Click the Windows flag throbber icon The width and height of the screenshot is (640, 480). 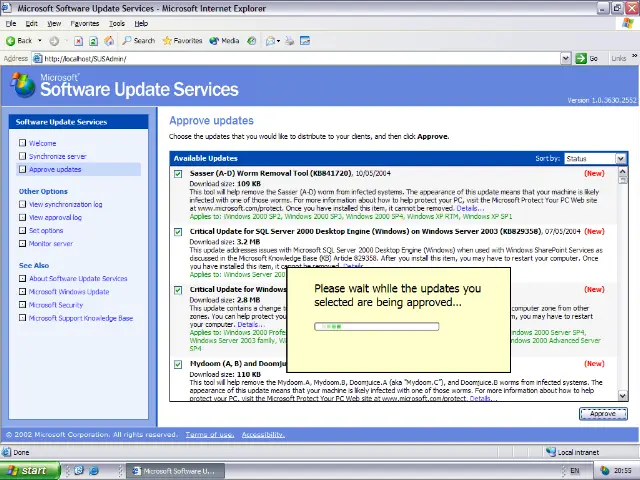click(628, 23)
